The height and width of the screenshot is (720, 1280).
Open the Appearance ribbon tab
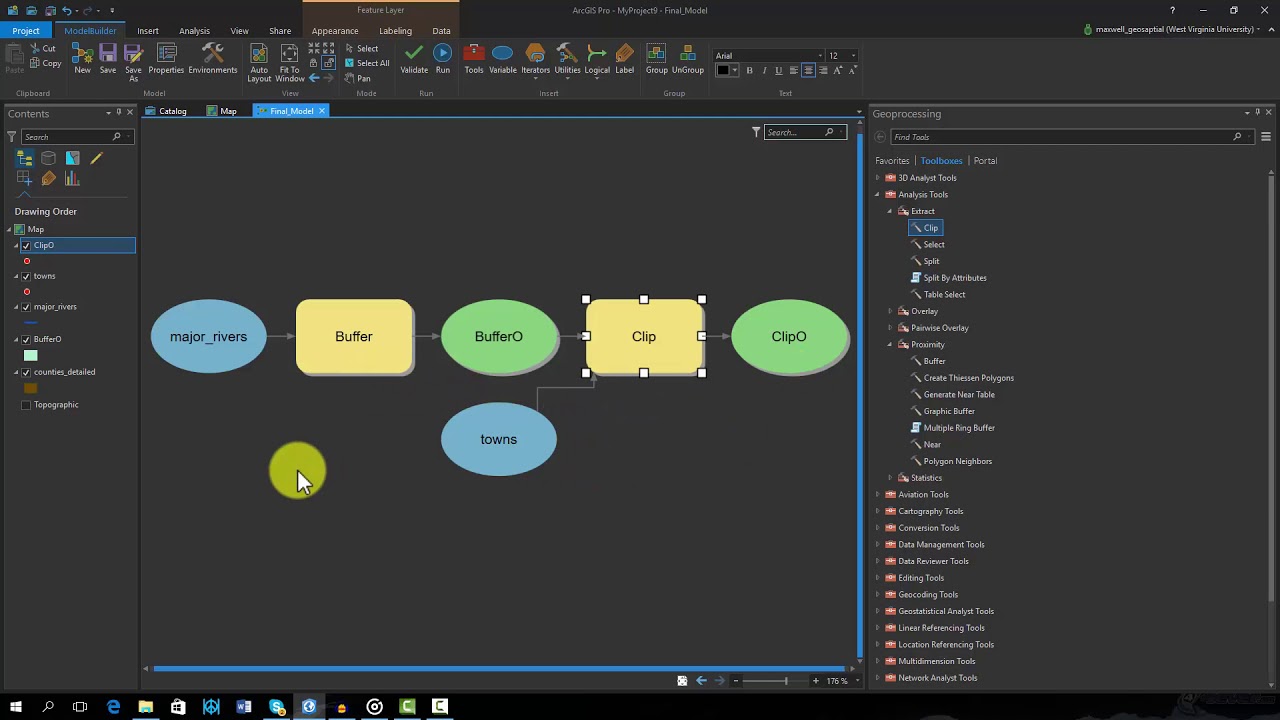(x=334, y=31)
